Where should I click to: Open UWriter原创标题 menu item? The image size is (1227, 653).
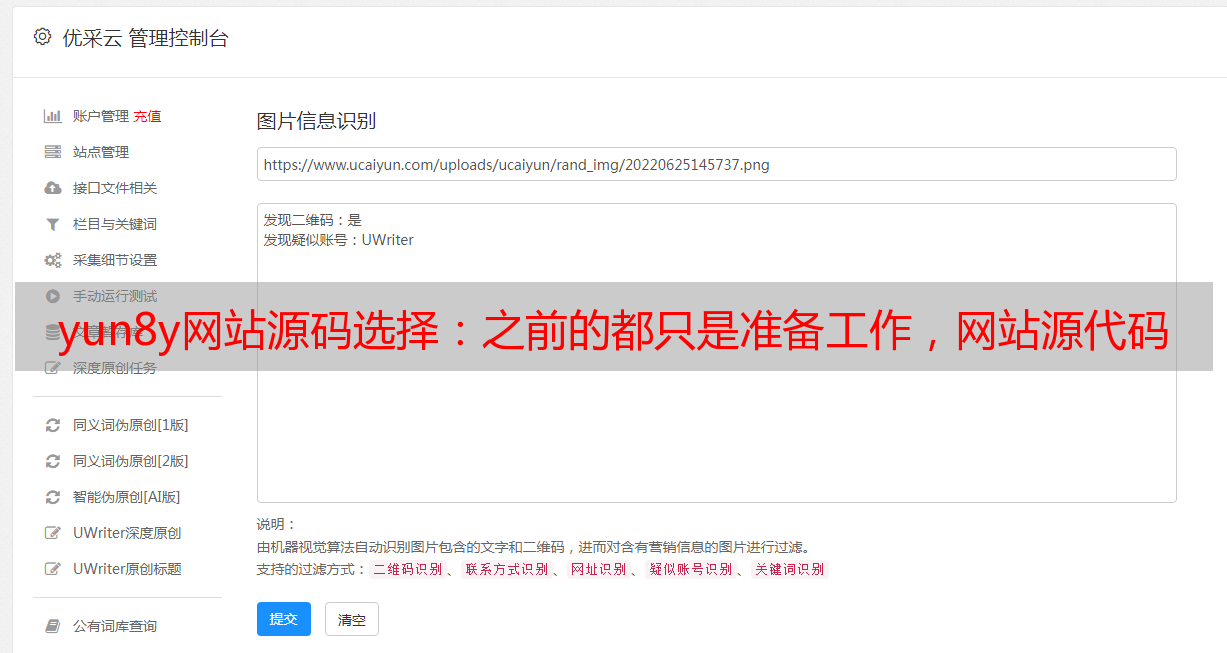pos(127,569)
